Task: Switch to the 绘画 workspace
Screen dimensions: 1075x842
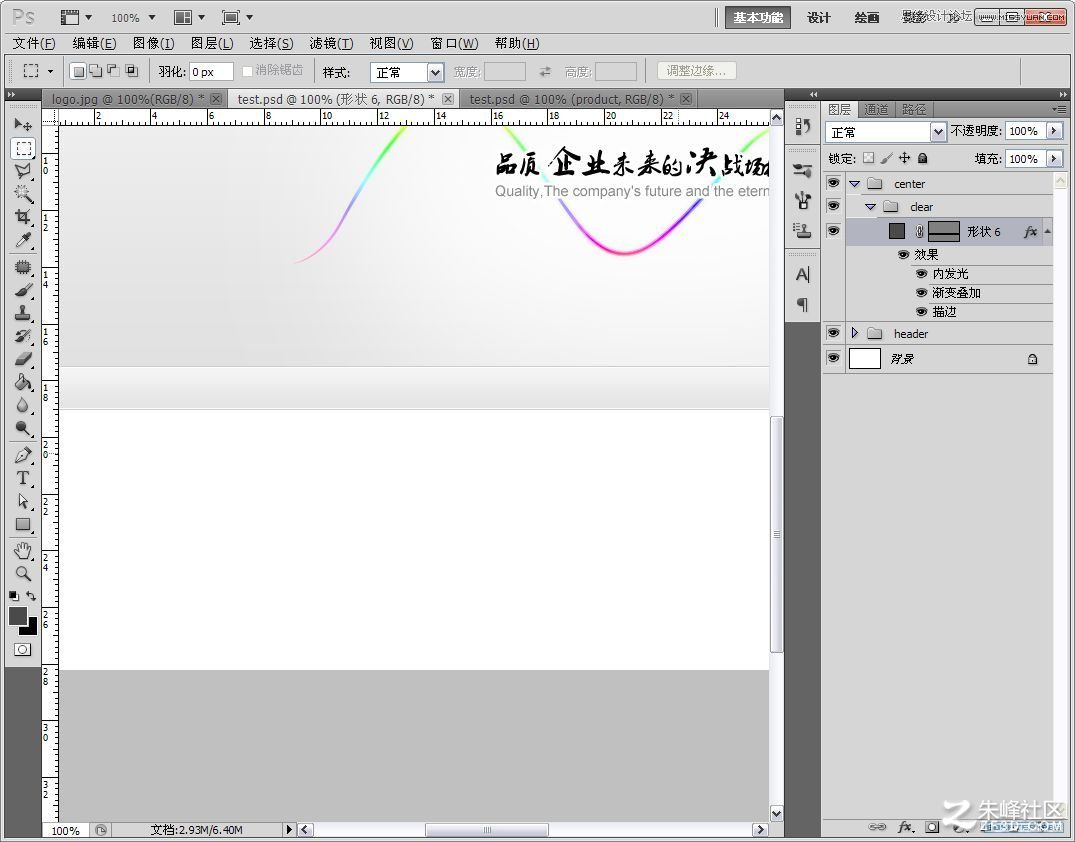Action: (867, 18)
